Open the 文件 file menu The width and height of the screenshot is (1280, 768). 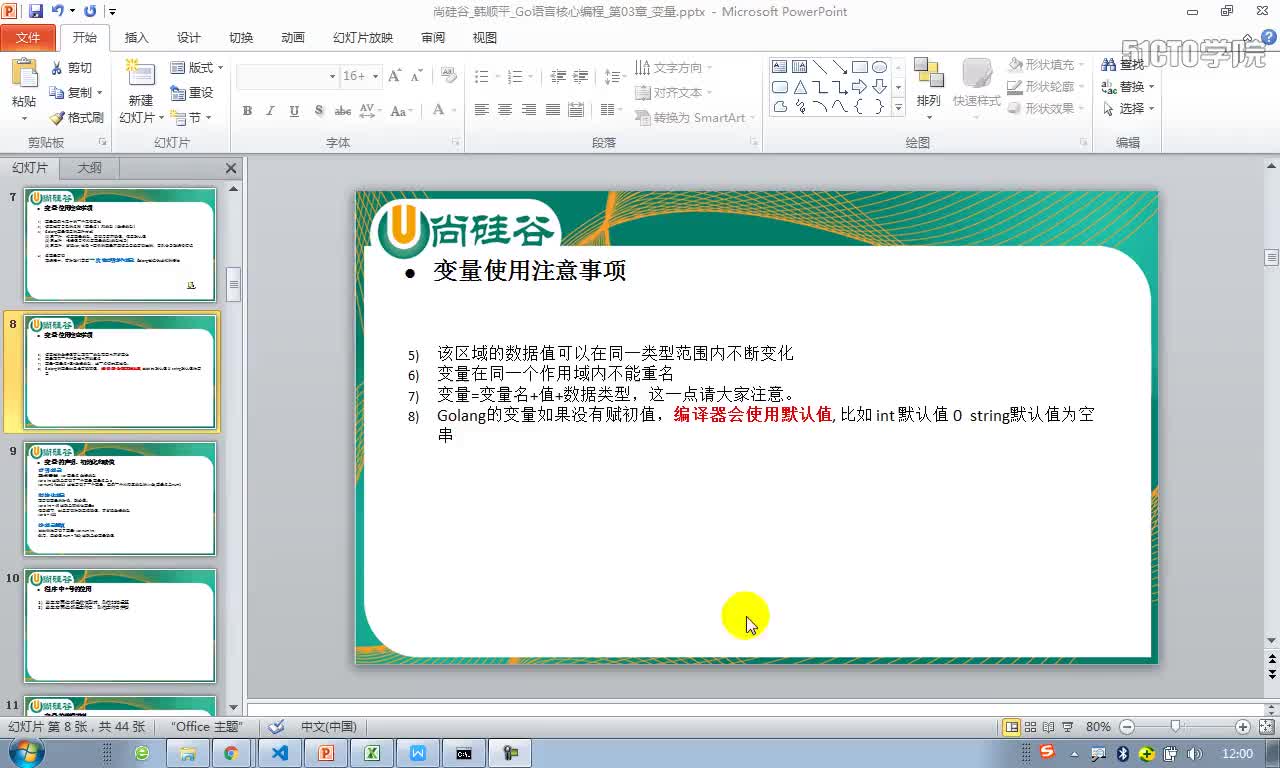(x=28, y=38)
